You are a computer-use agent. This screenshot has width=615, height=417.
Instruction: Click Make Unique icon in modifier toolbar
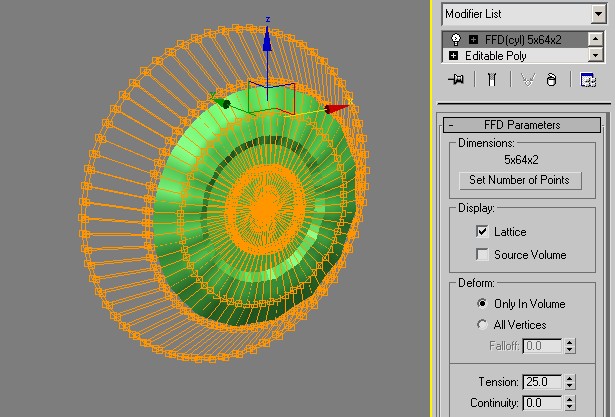coord(526,81)
